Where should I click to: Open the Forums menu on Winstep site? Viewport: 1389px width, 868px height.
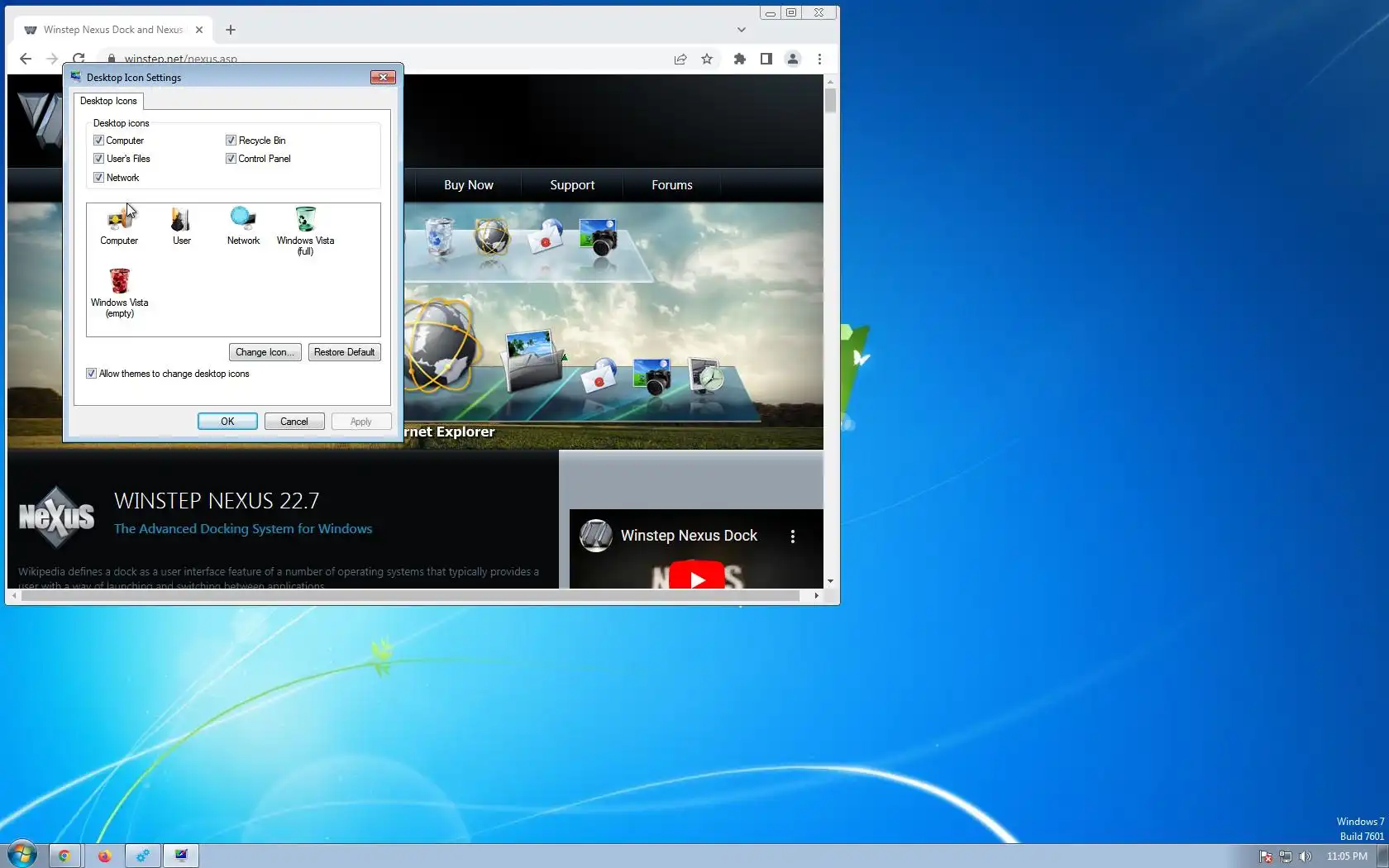coord(671,185)
